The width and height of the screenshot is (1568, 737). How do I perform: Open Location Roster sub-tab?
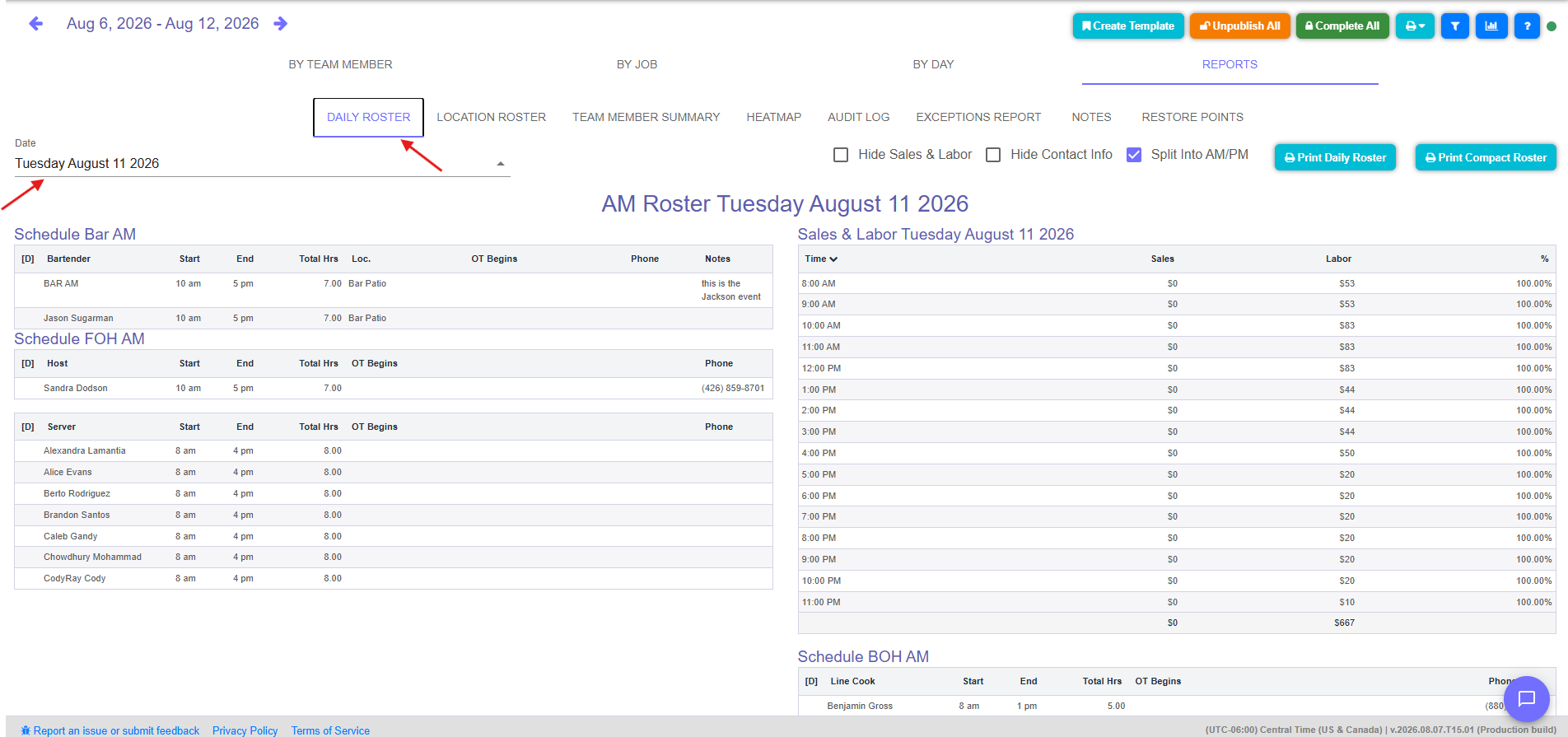tap(491, 117)
